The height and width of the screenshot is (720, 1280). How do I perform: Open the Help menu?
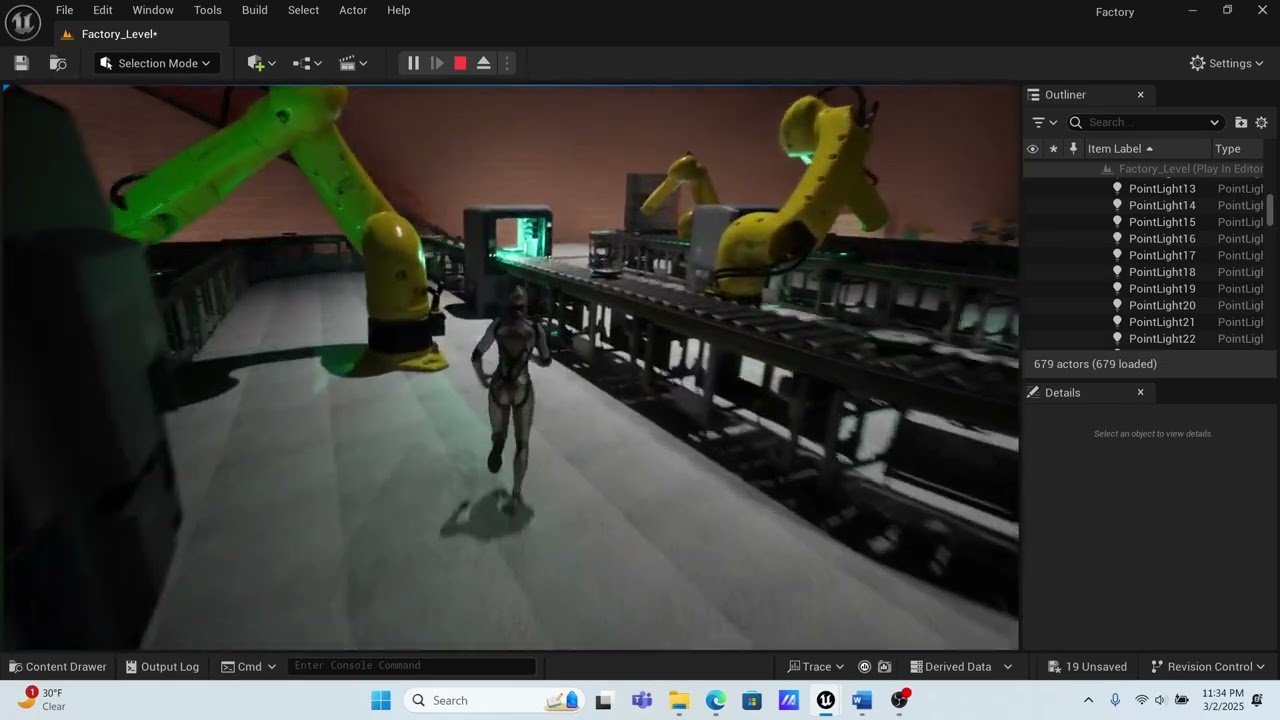[x=398, y=10]
